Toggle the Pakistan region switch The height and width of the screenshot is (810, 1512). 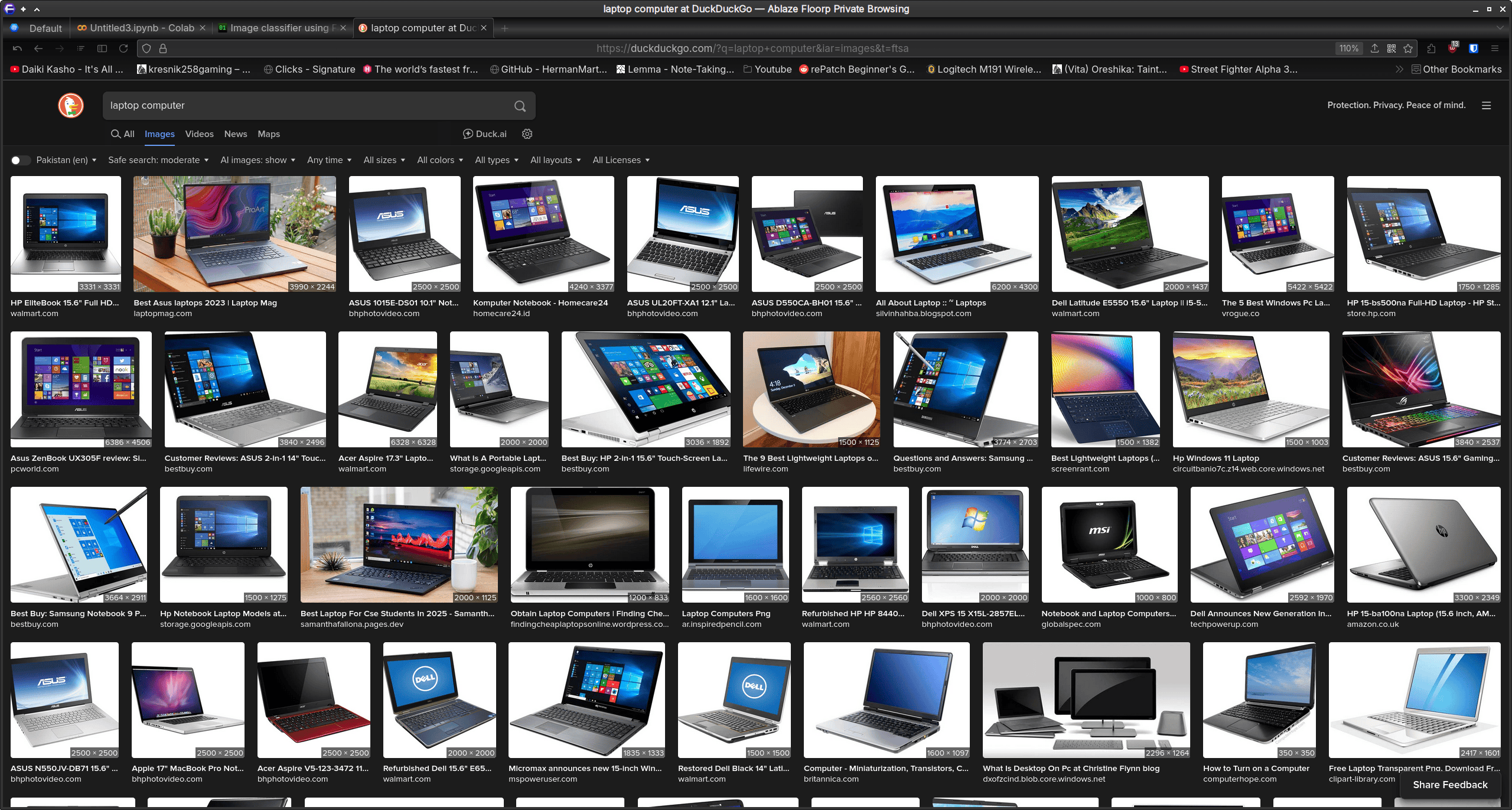(19, 160)
